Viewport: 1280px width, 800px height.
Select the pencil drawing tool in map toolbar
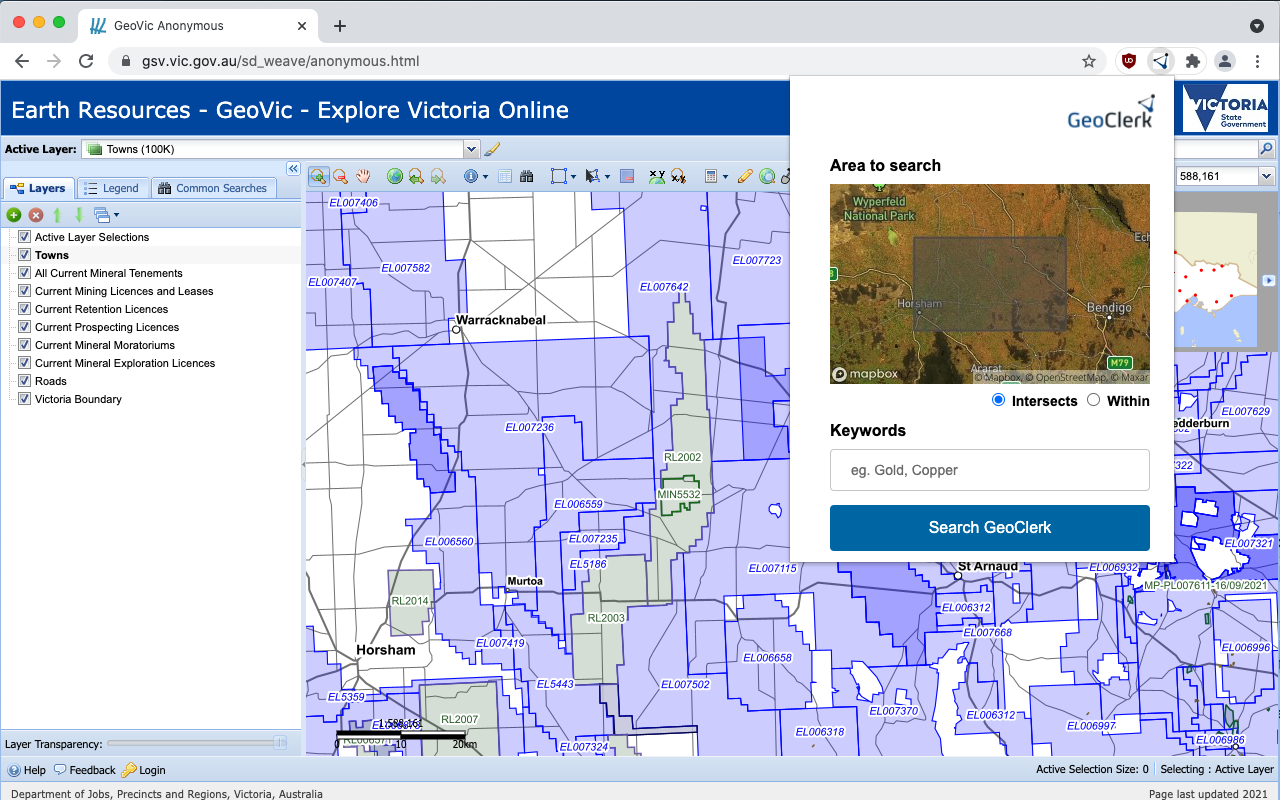tap(745, 176)
